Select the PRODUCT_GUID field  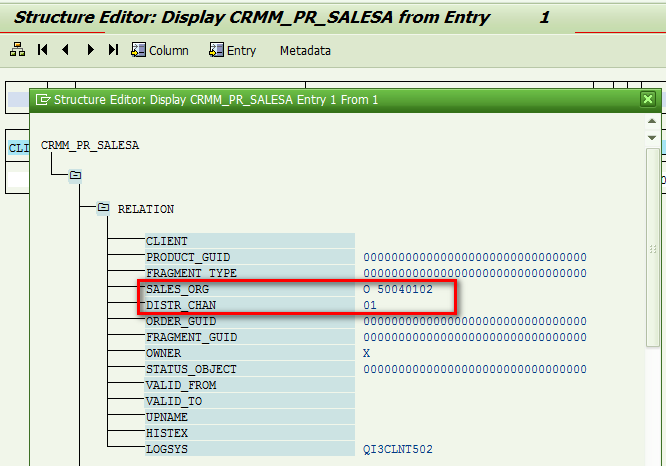(250, 257)
